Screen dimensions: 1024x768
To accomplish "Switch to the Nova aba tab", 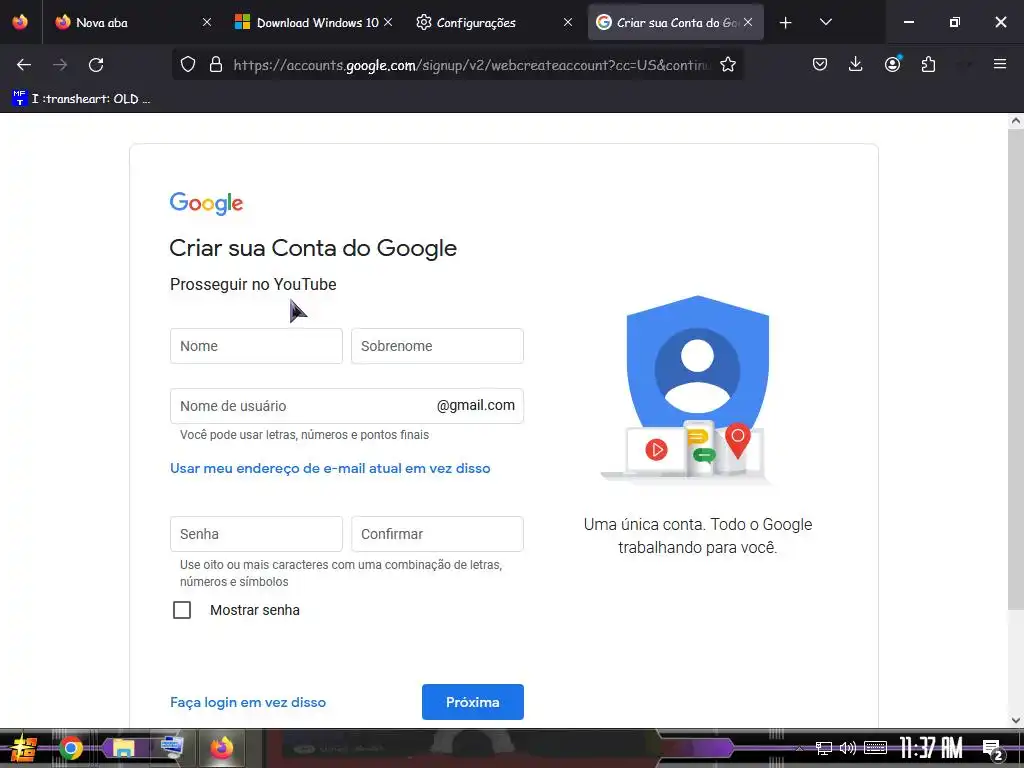I will point(131,22).
